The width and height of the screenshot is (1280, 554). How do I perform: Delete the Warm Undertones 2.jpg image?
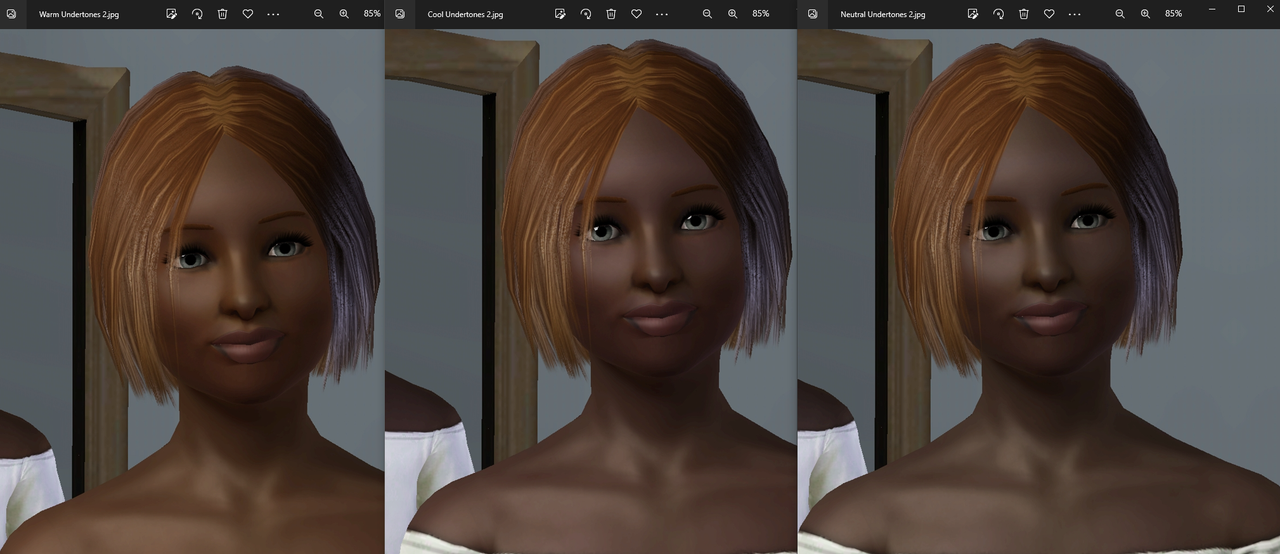pyautogui.click(x=222, y=14)
